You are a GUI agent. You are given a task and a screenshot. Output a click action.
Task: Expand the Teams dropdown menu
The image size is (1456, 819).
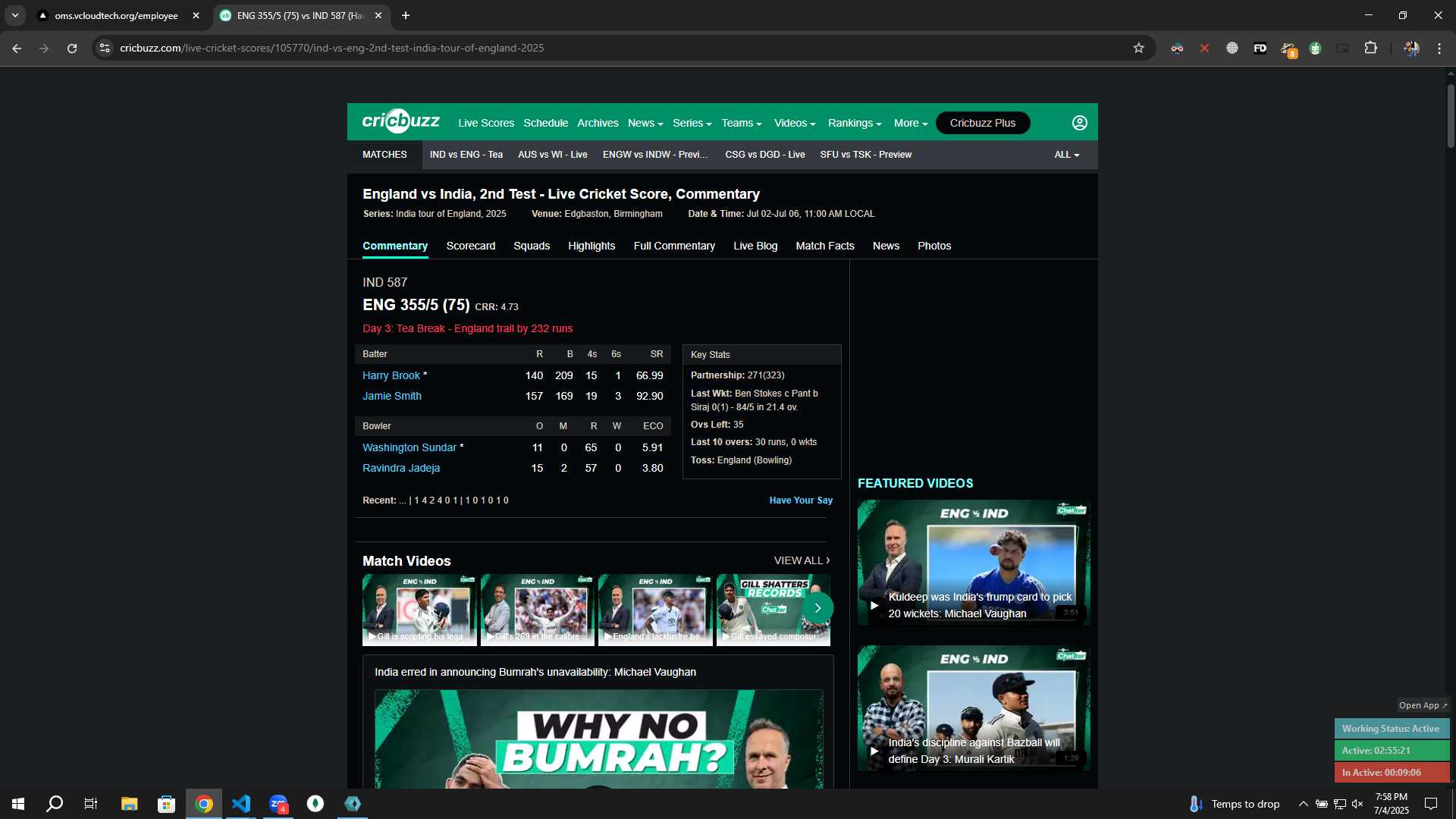741,123
